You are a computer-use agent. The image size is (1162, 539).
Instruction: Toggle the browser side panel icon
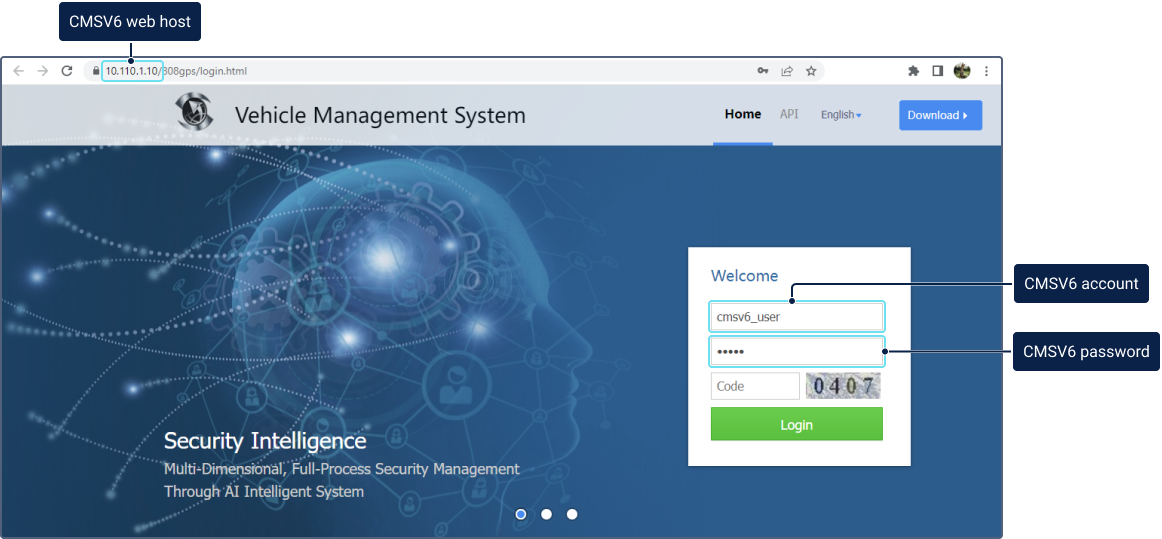[x=937, y=71]
